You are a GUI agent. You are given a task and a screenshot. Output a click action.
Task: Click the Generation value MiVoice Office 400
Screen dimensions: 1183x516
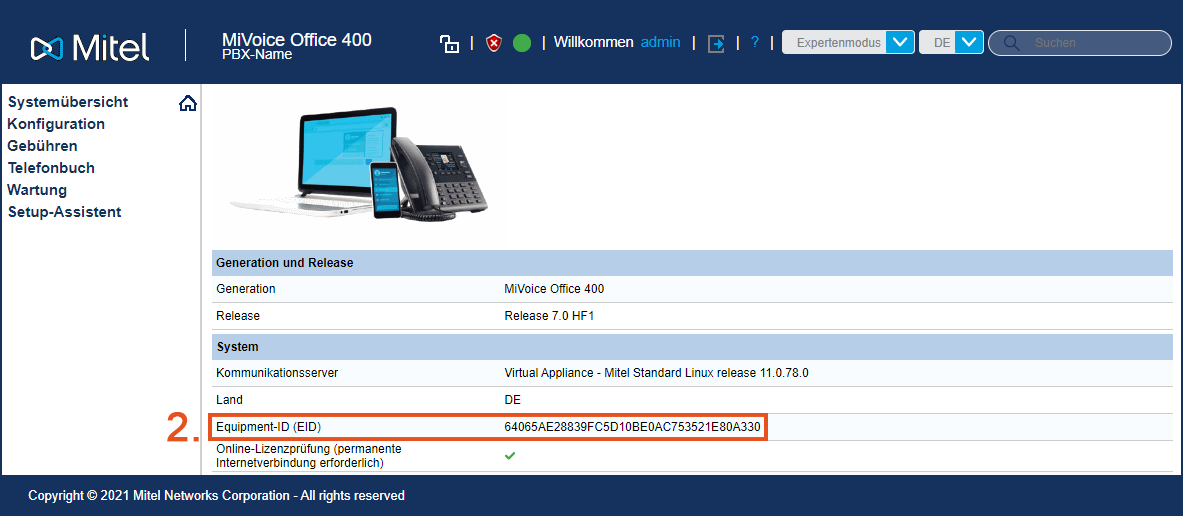(554, 289)
